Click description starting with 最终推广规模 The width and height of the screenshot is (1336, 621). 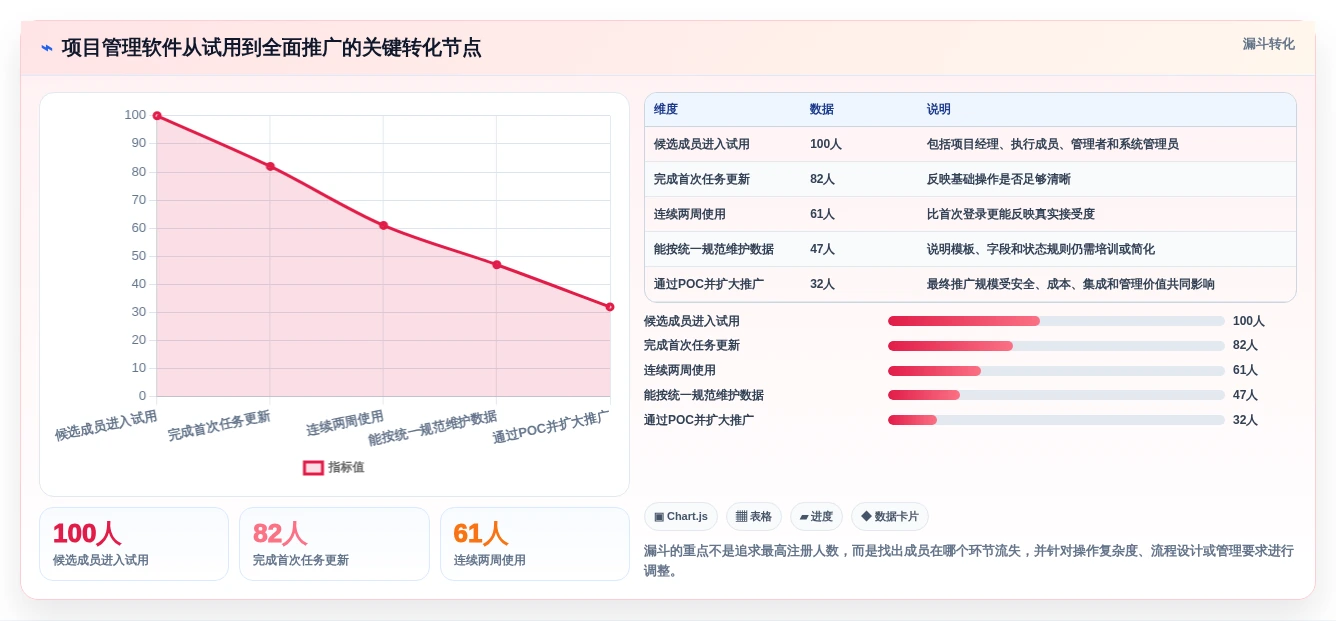(1070, 284)
